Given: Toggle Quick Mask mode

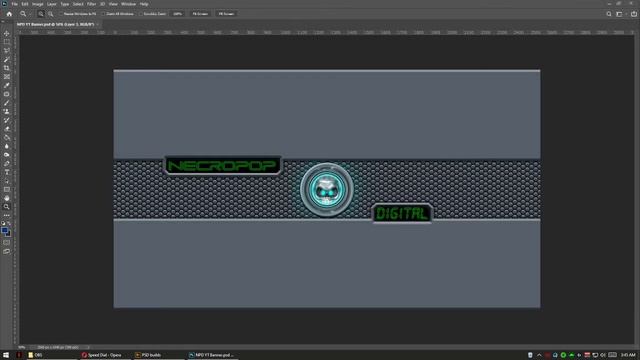Looking at the screenshot, I should (x=7, y=243).
